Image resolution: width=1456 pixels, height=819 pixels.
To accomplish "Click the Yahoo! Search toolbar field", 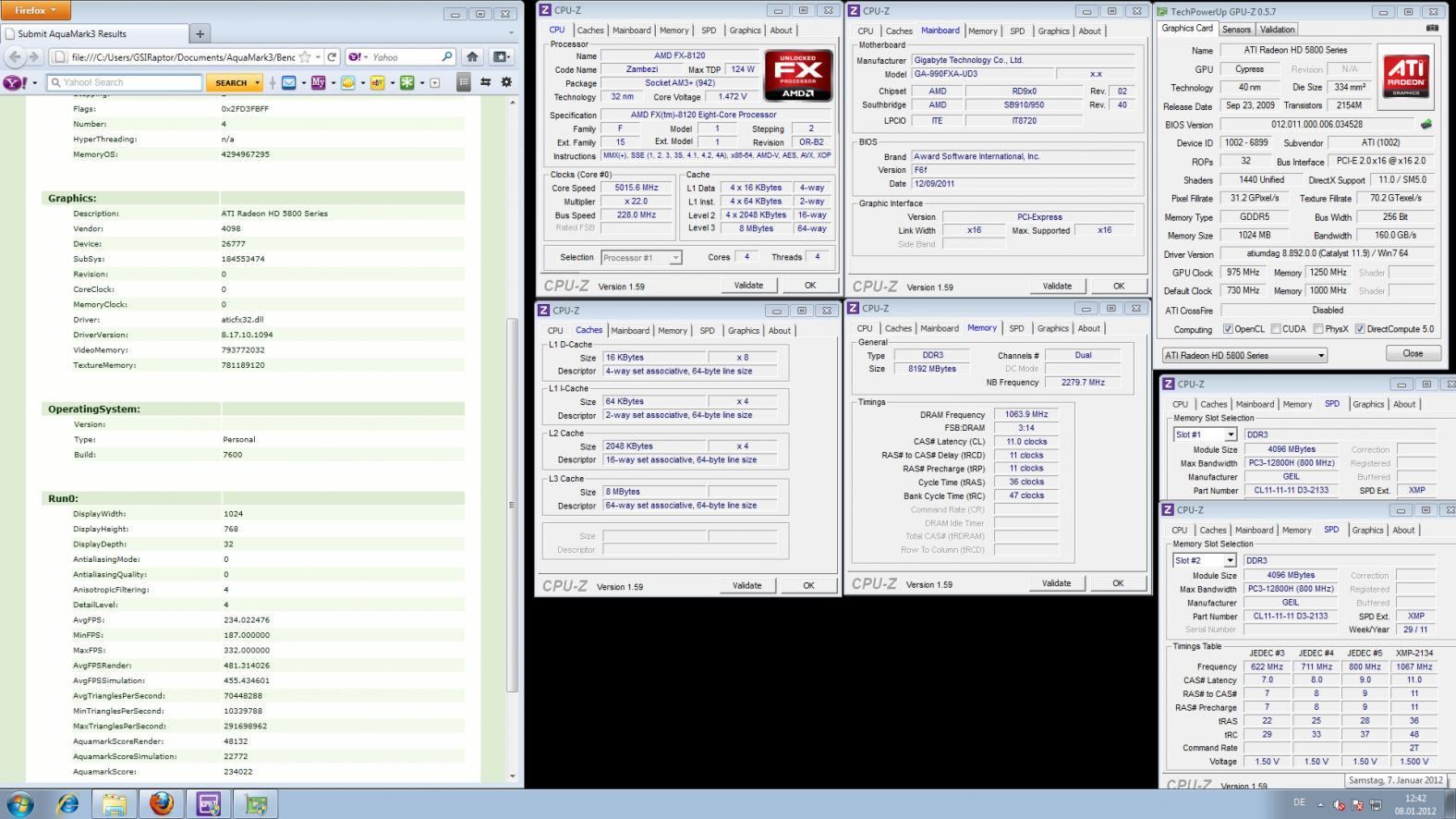I will 124,82.
